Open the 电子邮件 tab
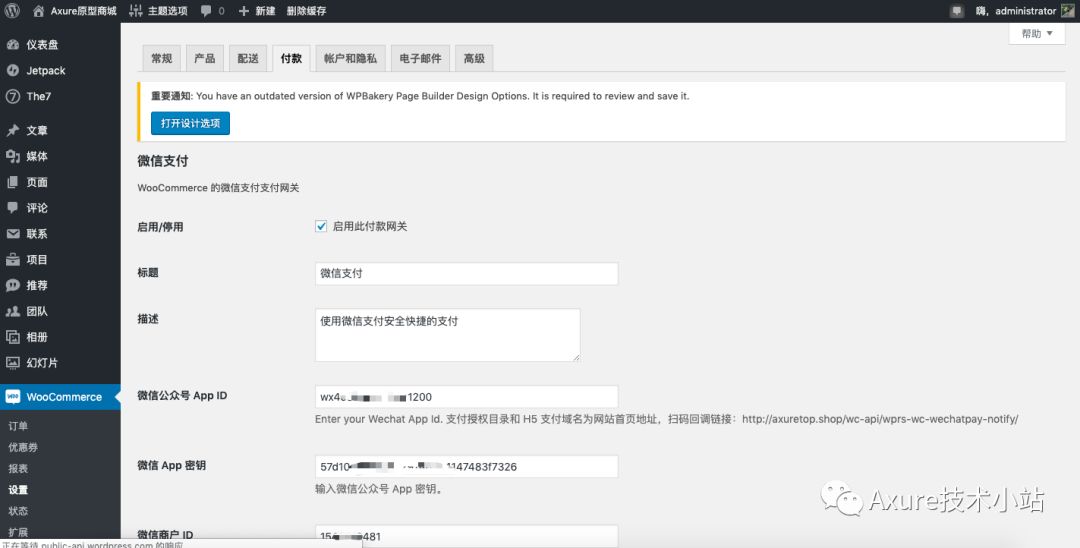 pos(420,59)
